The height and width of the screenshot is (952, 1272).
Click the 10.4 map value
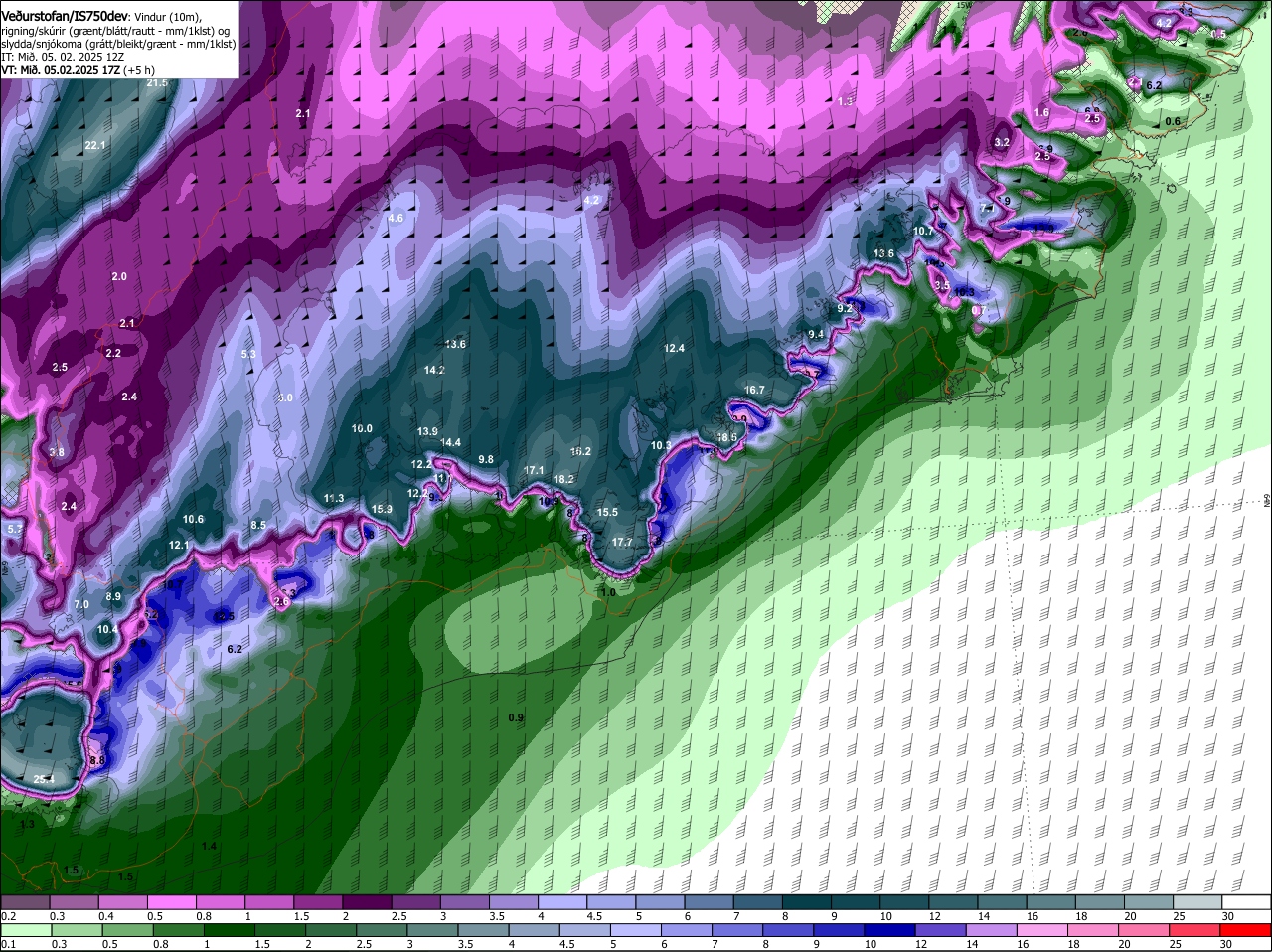pyautogui.click(x=107, y=629)
